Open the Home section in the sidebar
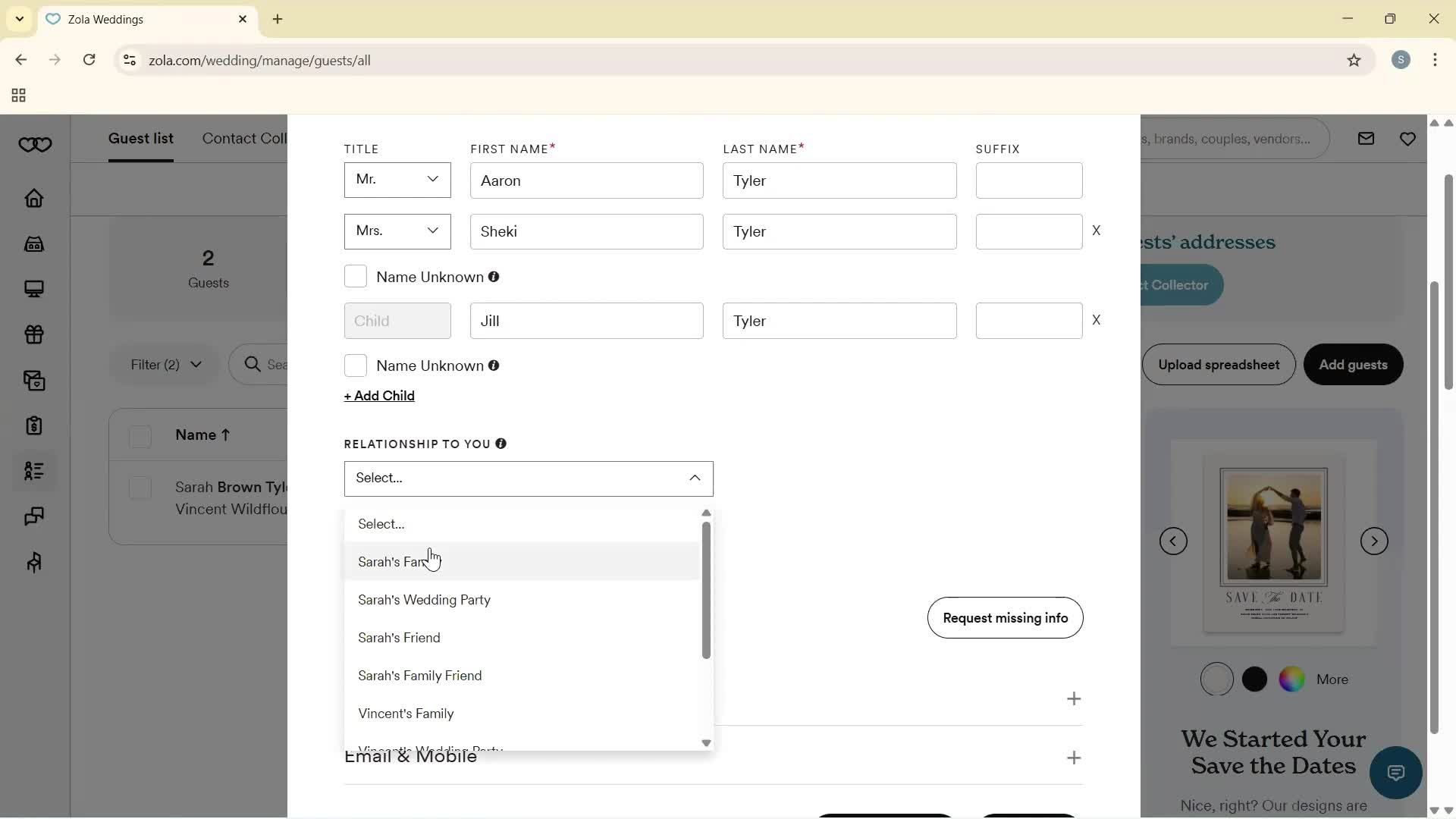Image resolution: width=1456 pixels, height=819 pixels. pos(34,199)
